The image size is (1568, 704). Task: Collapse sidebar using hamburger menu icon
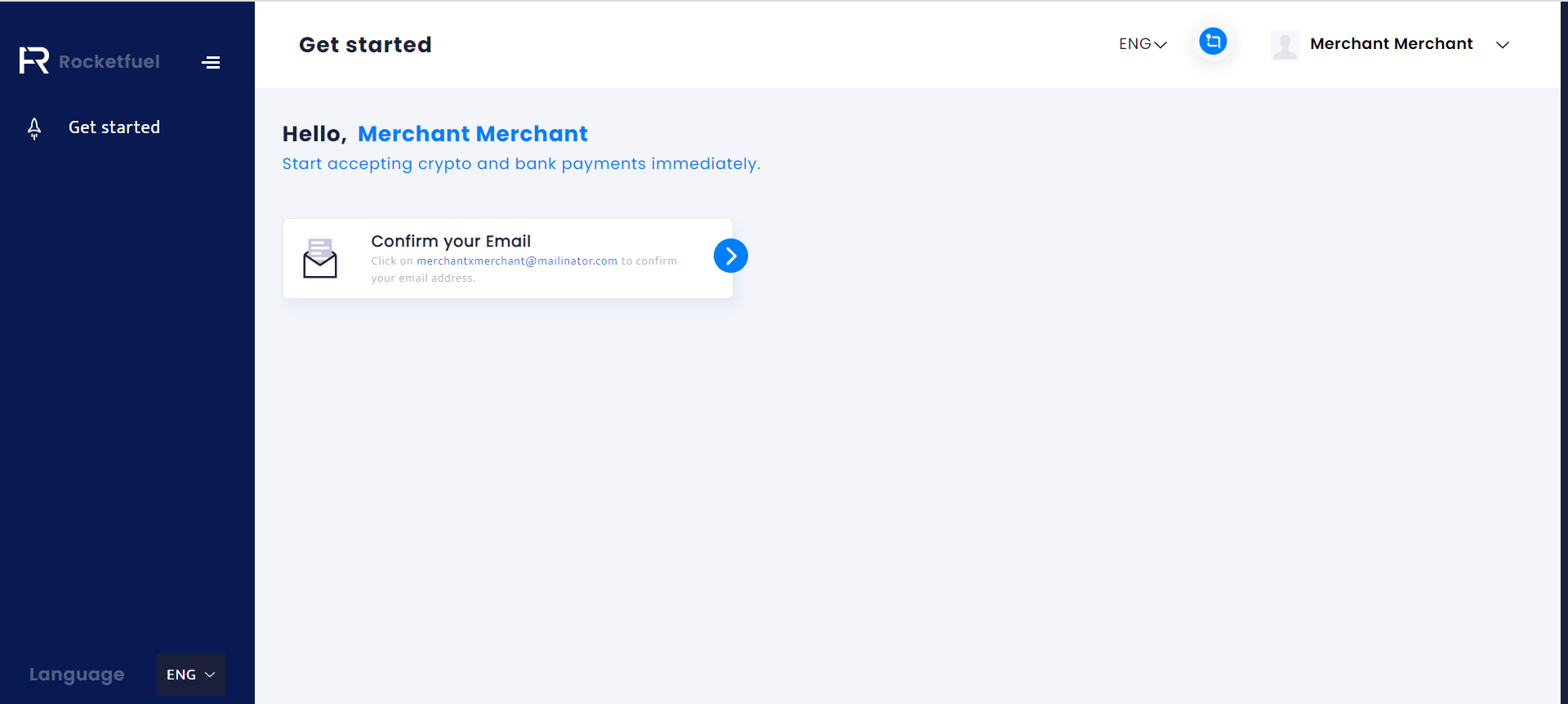(x=211, y=62)
